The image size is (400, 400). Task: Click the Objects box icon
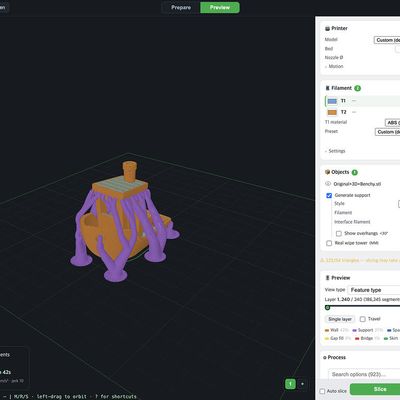327,172
